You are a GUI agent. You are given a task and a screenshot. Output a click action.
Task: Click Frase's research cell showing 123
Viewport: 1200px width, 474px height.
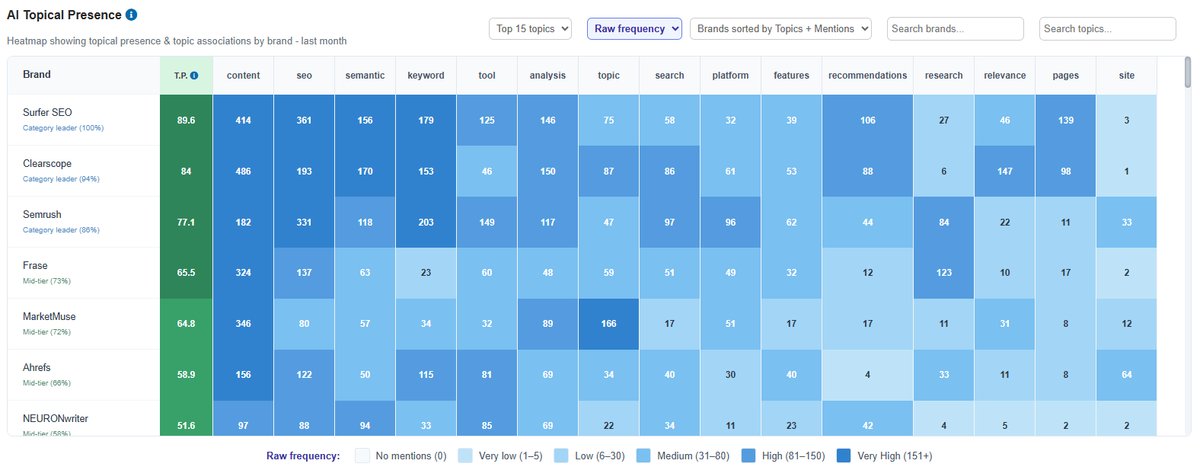tap(944, 273)
